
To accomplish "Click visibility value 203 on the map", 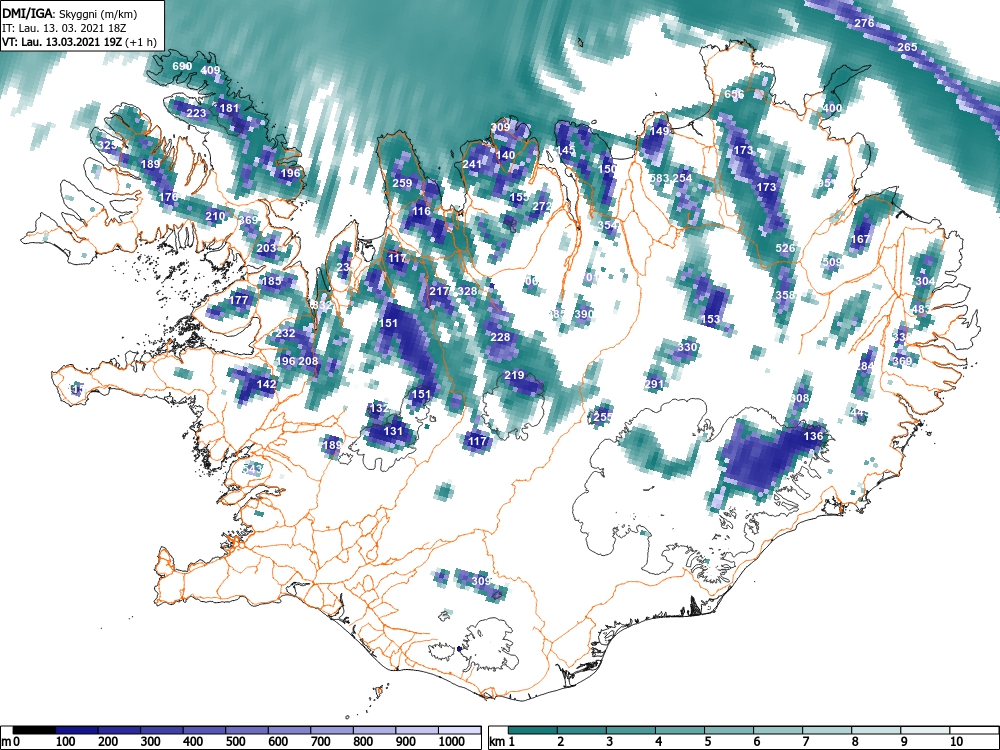I will tap(266, 248).
